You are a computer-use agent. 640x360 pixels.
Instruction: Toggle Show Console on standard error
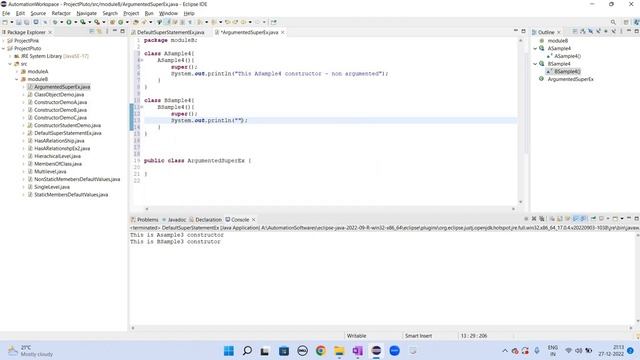[584, 219]
